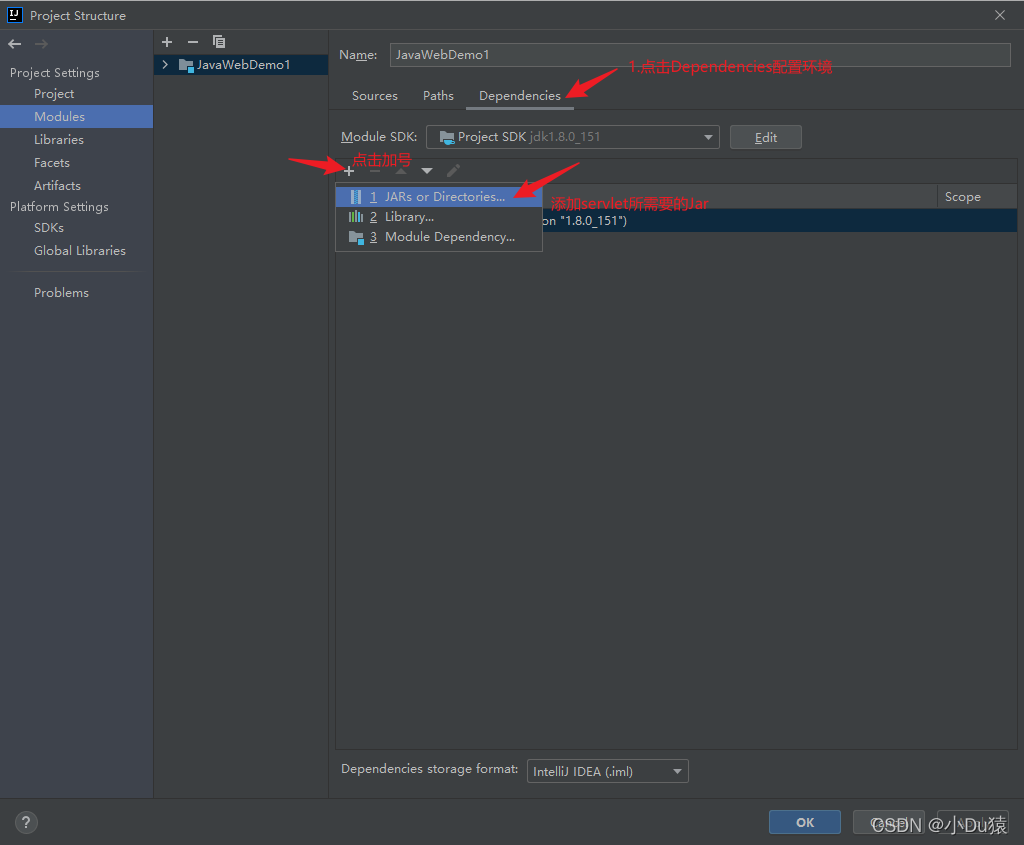Click into the module Name field
The width and height of the screenshot is (1024, 845).
pos(700,55)
